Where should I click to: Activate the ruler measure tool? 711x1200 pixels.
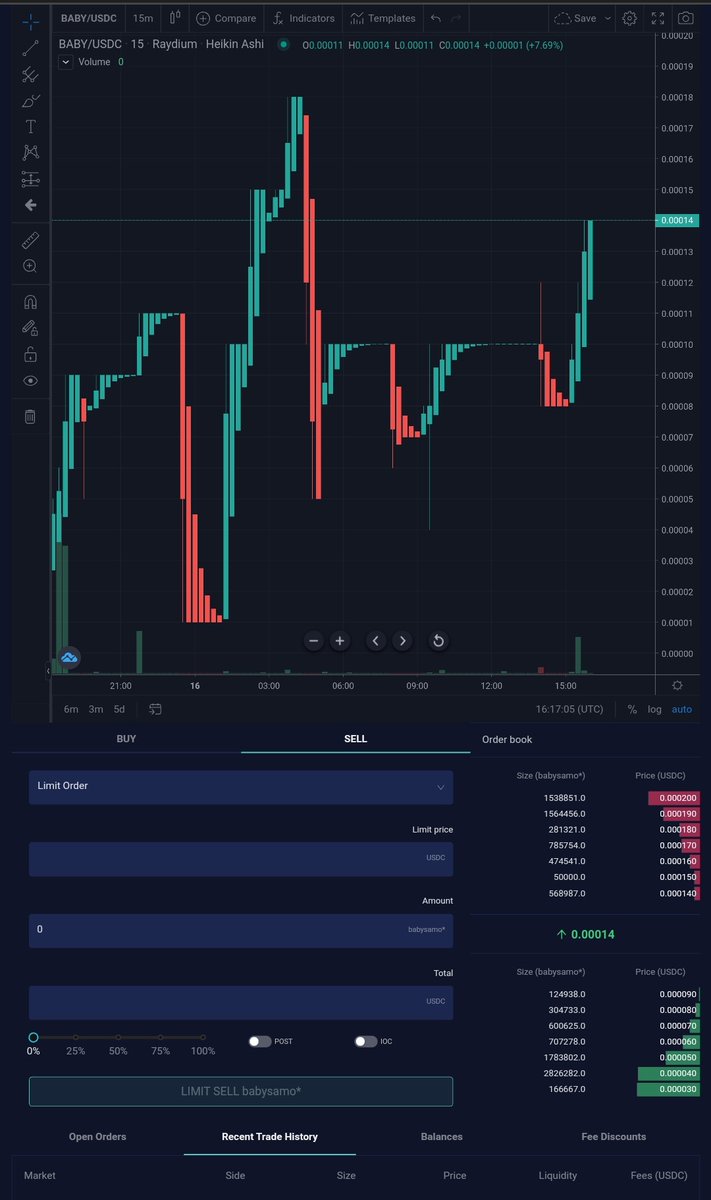(x=30, y=240)
